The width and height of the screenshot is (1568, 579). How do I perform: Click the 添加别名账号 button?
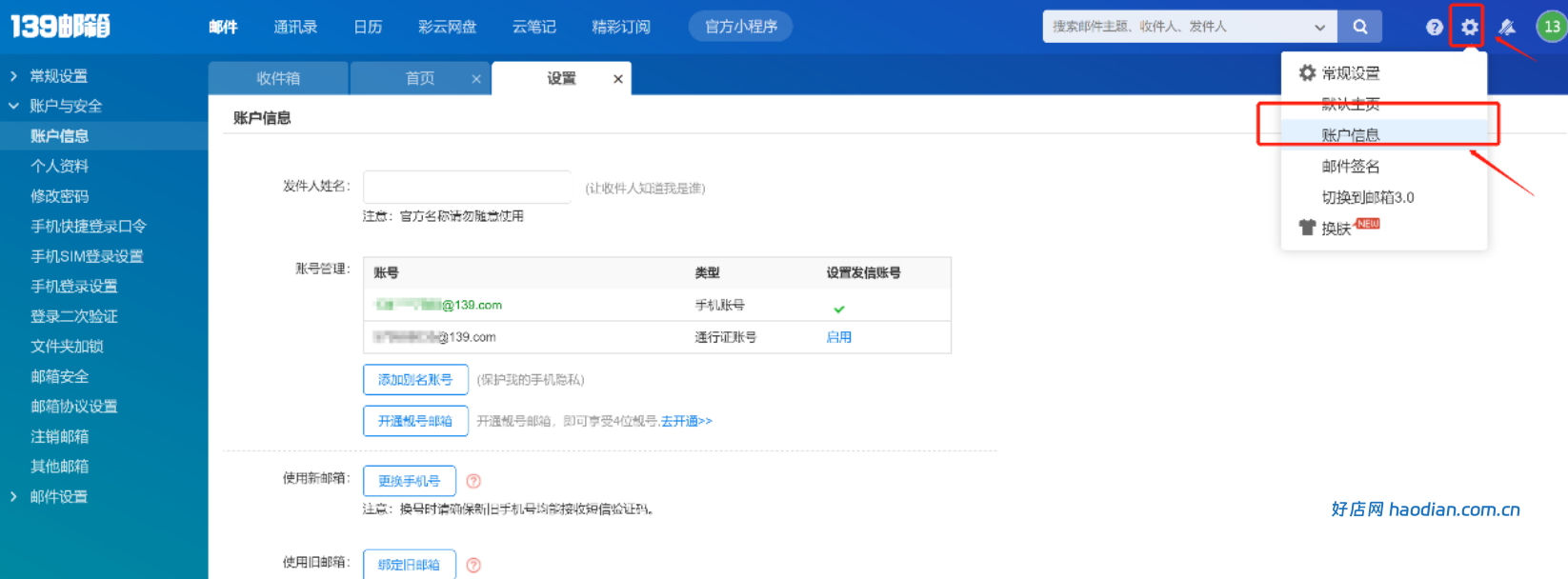click(415, 379)
